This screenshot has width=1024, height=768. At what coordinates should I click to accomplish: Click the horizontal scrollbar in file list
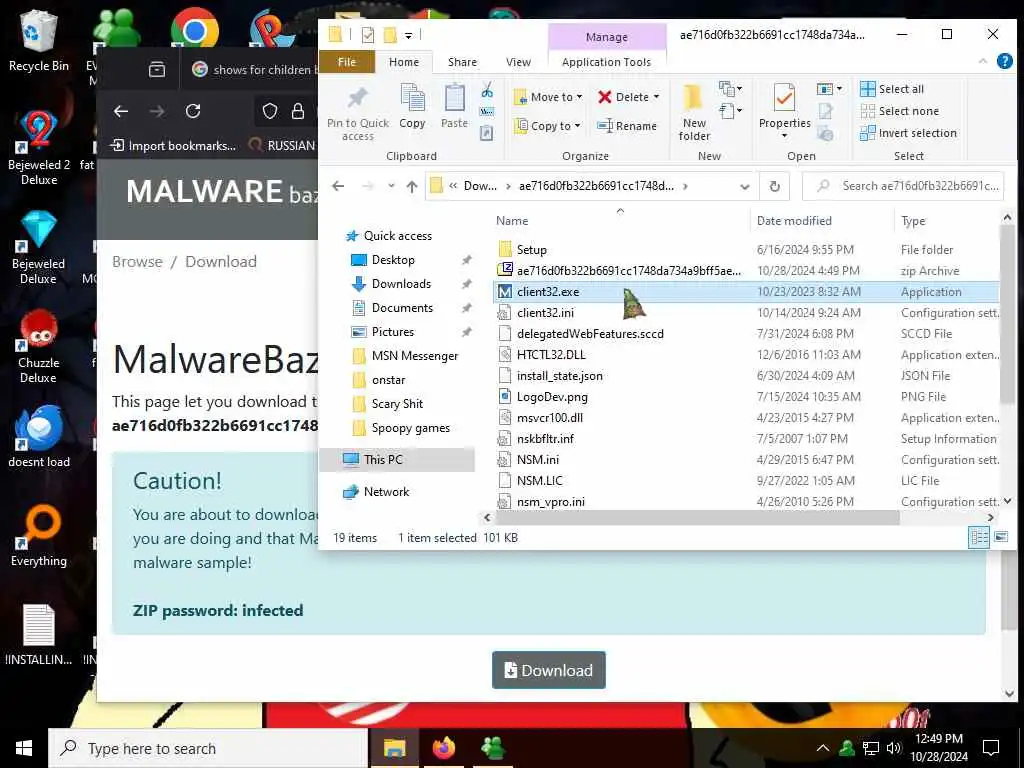[697, 518]
